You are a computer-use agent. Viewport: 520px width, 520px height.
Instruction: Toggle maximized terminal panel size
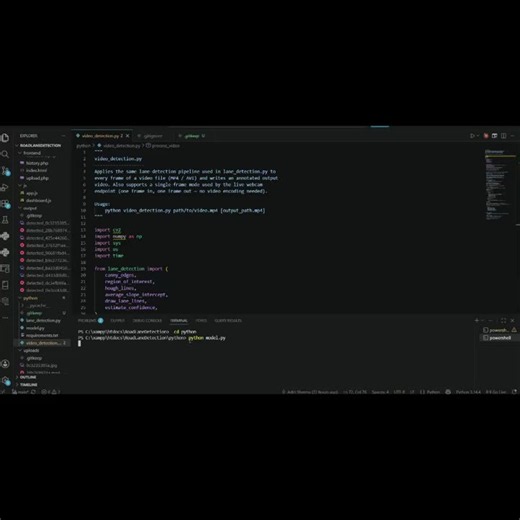click(x=503, y=320)
